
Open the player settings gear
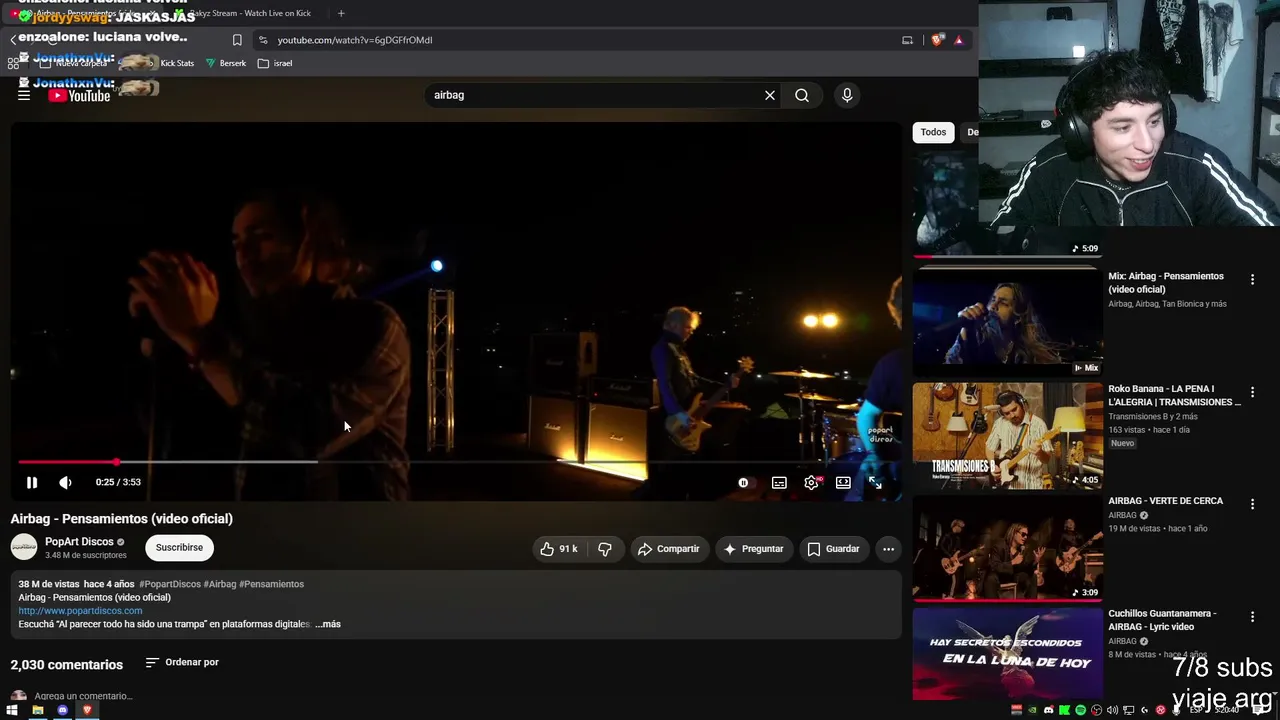pos(811,483)
